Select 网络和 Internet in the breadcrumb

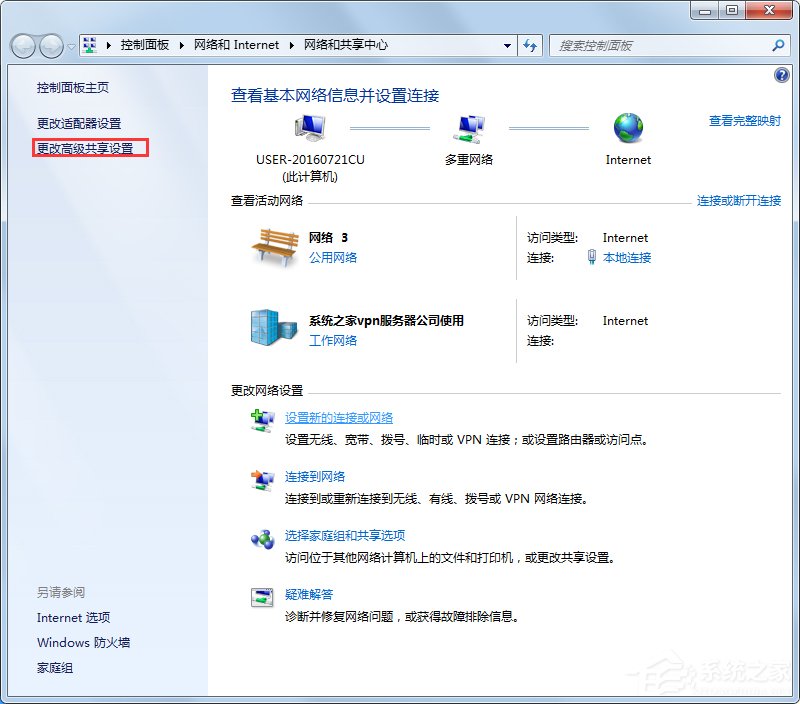(x=237, y=45)
